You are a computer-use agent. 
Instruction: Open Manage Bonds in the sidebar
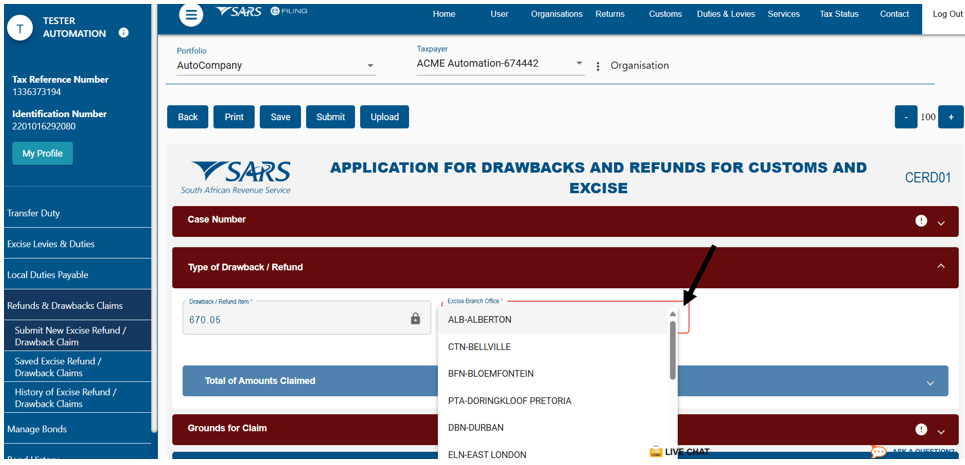pos(76,429)
